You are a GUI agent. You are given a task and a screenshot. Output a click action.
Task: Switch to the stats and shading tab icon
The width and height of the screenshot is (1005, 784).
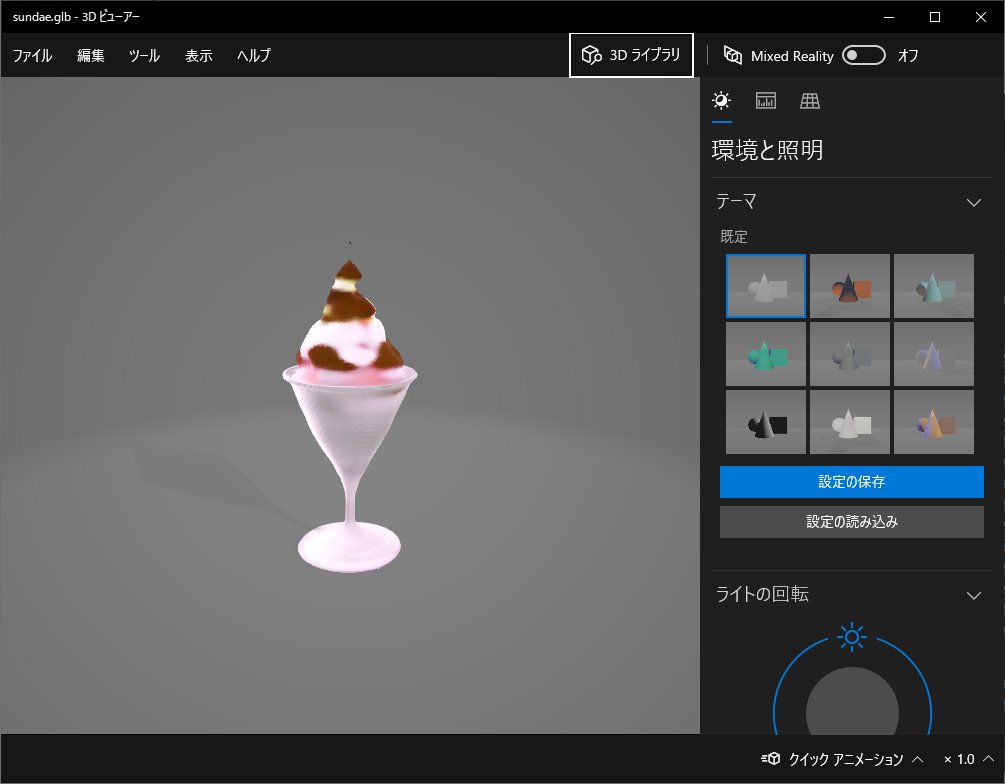click(x=766, y=101)
